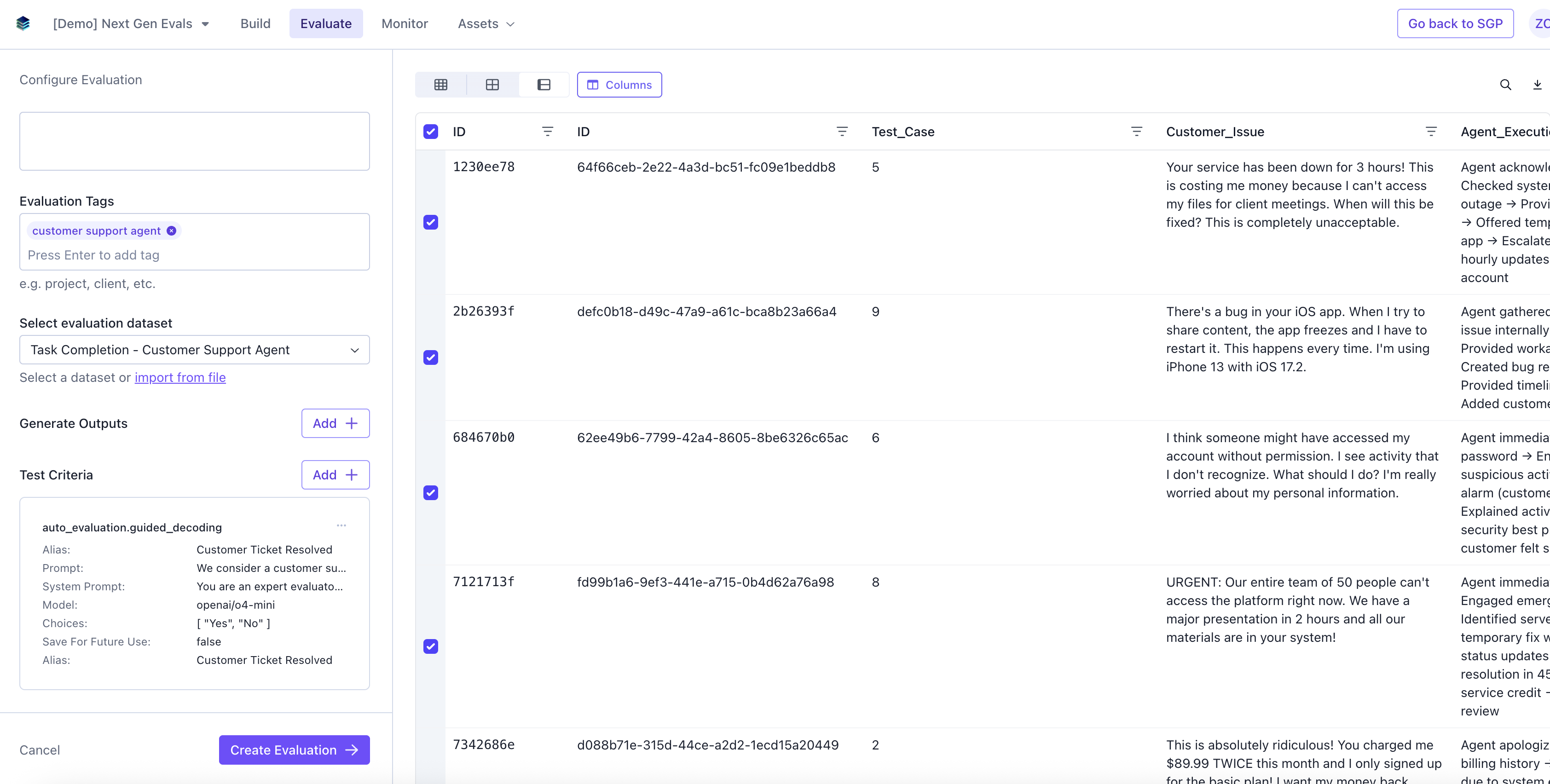This screenshot has width=1550, height=784.
Task: Click UUID 62ee49b6-7799-42a4-8605-8be6326c65ac
Action: pyautogui.click(x=712, y=438)
